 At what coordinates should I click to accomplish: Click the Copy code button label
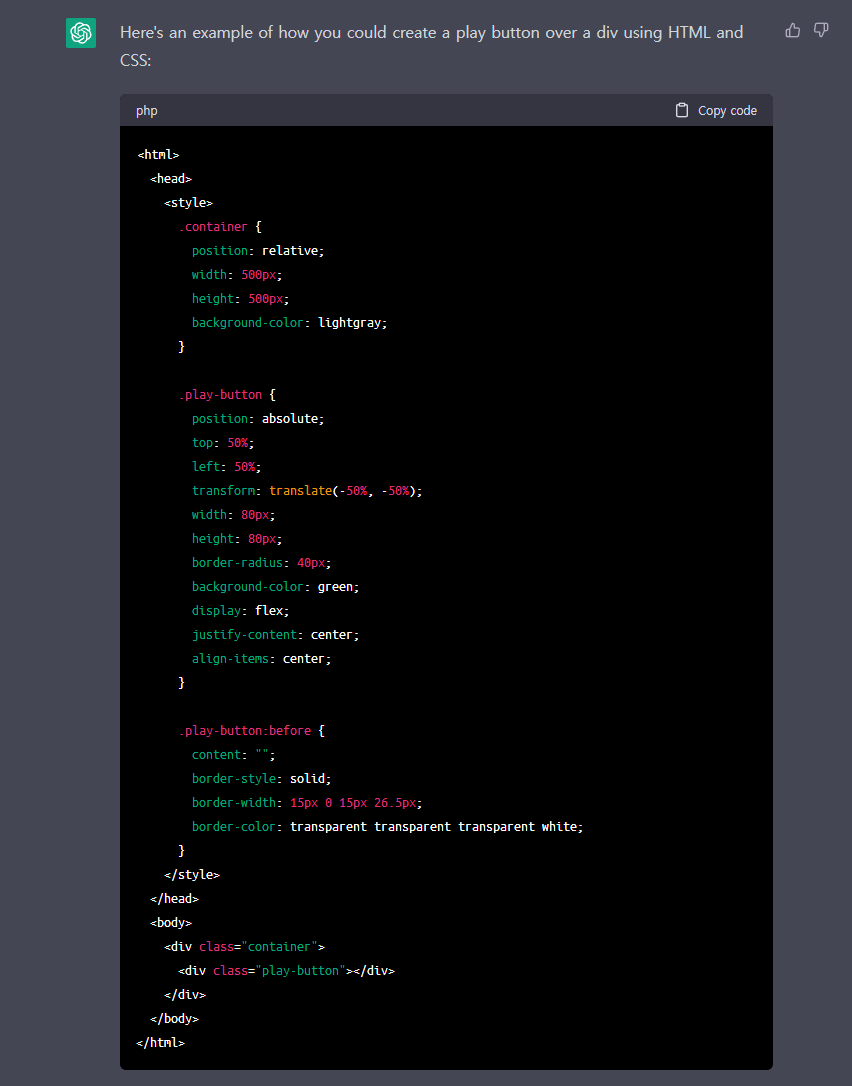click(727, 111)
